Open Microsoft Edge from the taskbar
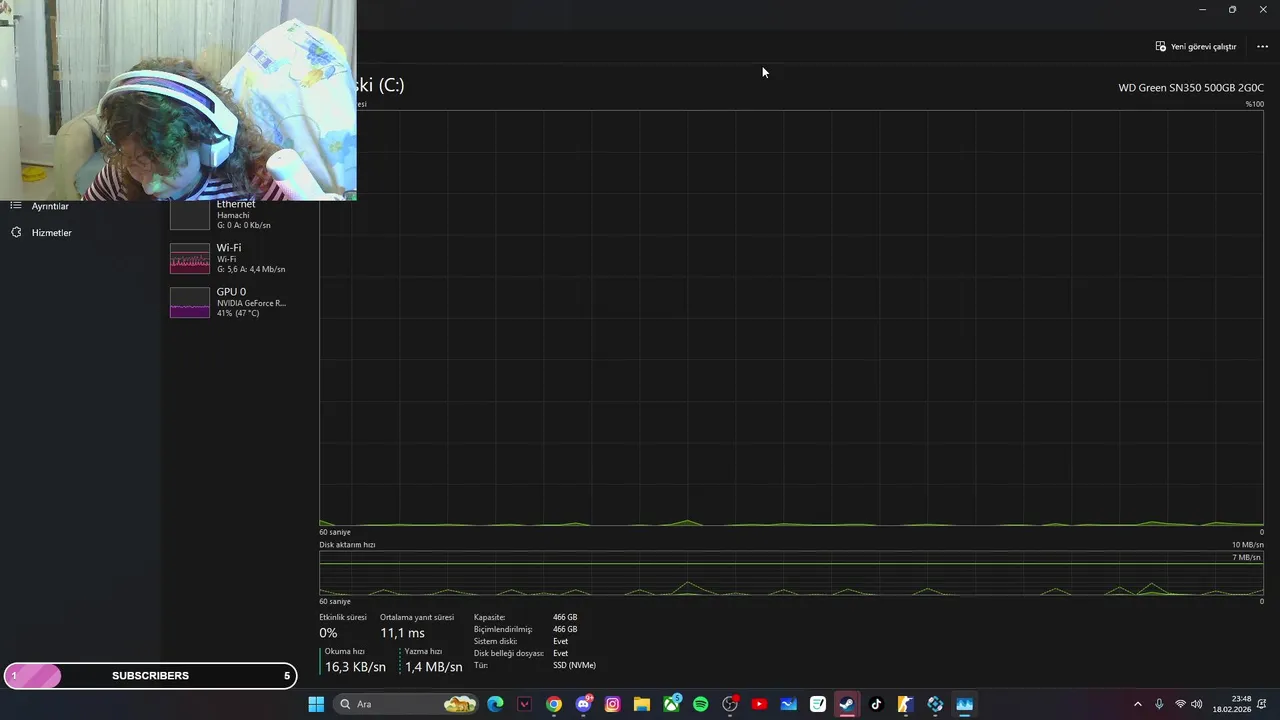1280x720 pixels. (495, 704)
